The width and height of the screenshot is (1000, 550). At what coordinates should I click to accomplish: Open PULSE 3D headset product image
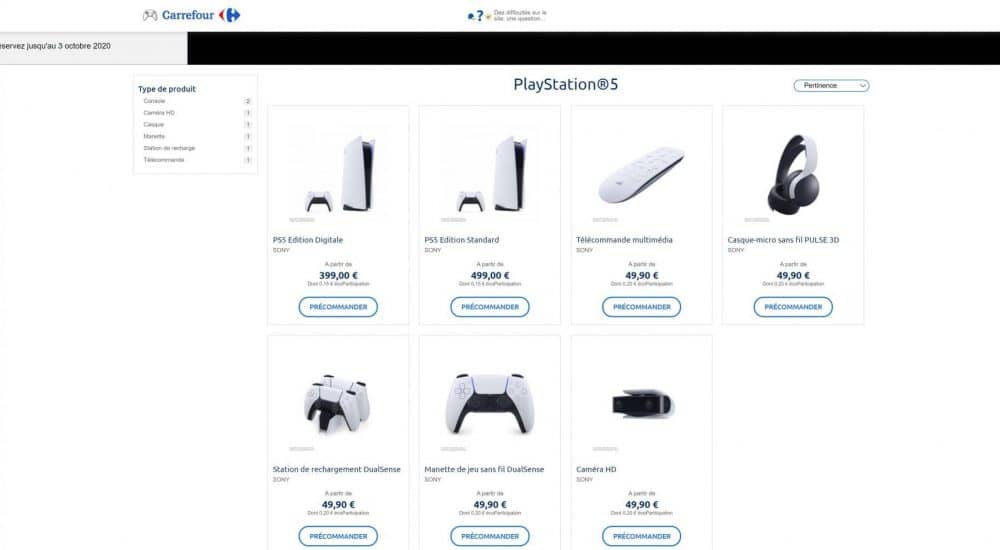(793, 174)
